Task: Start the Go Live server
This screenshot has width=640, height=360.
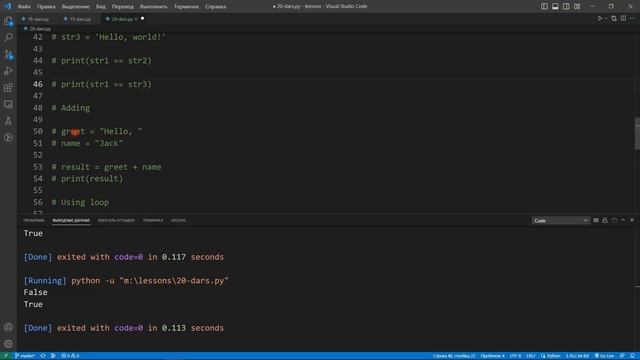Action: click(x=604, y=356)
